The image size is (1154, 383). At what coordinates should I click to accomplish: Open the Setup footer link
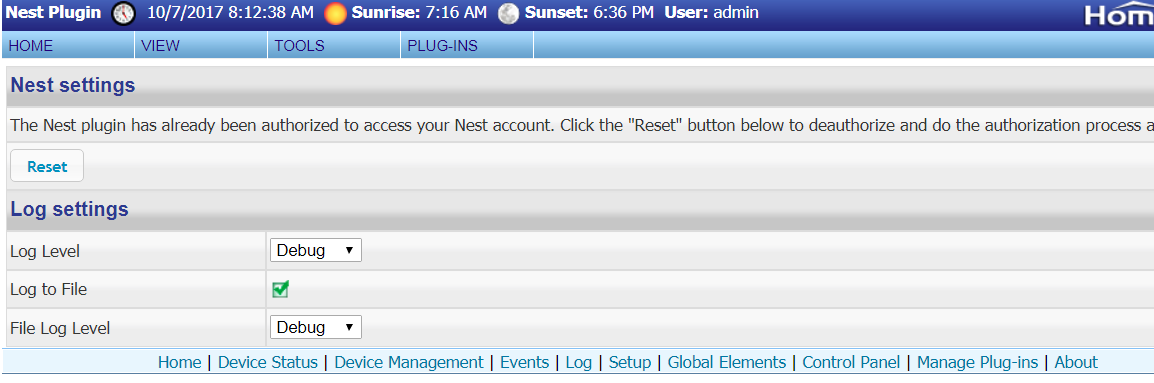(x=630, y=362)
